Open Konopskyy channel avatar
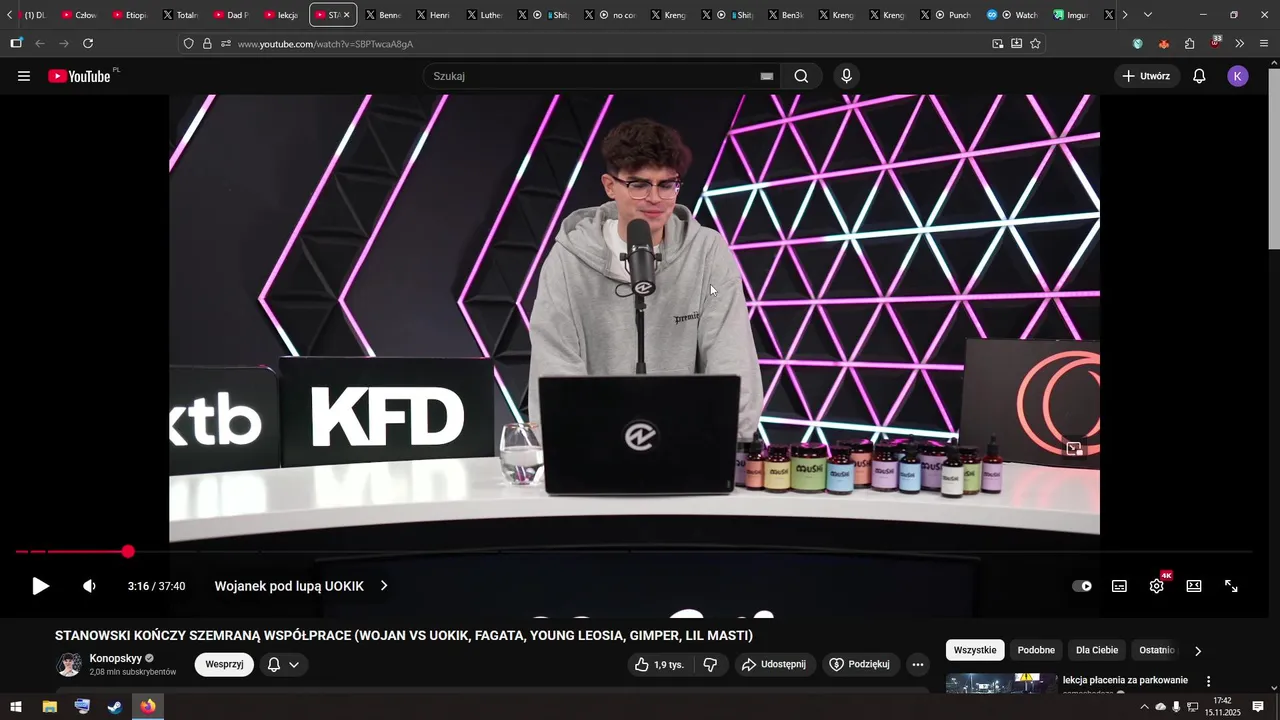1280x720 pixels. click(x=69, y=665)
